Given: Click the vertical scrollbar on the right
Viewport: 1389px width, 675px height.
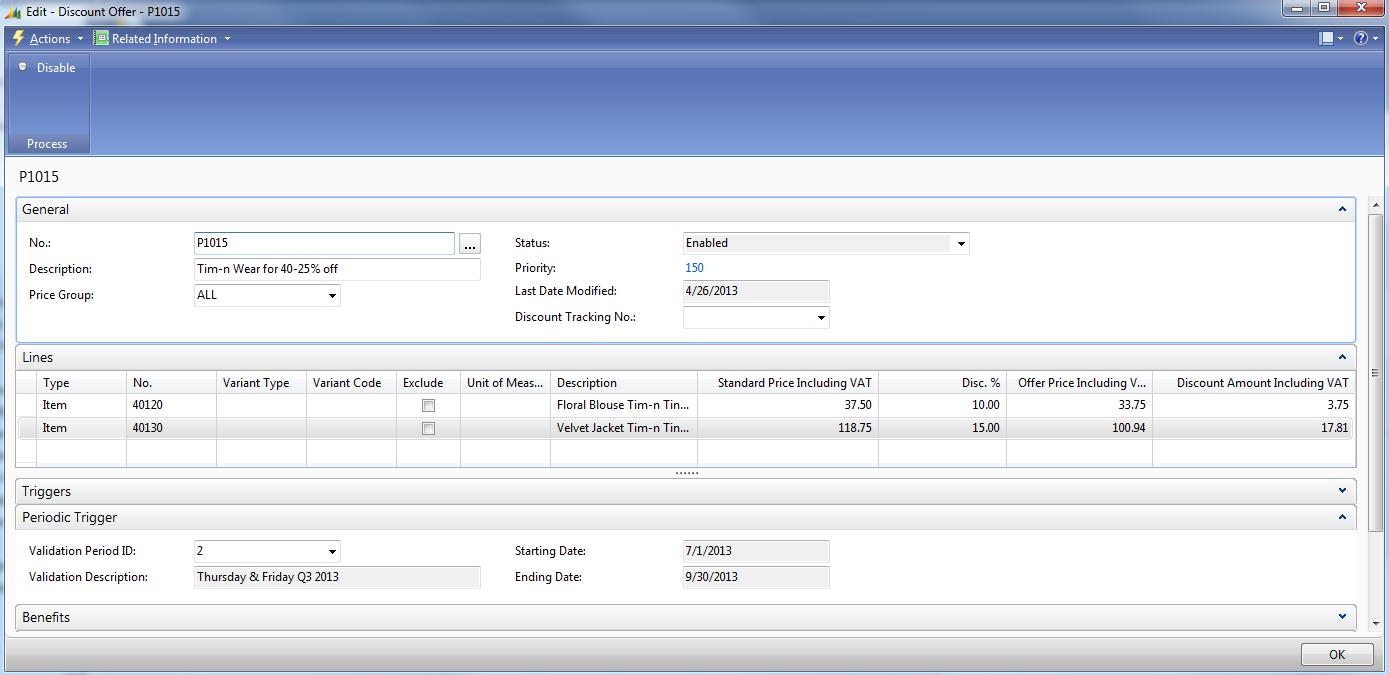Looking at the screenshot, I should (1374, 400).
